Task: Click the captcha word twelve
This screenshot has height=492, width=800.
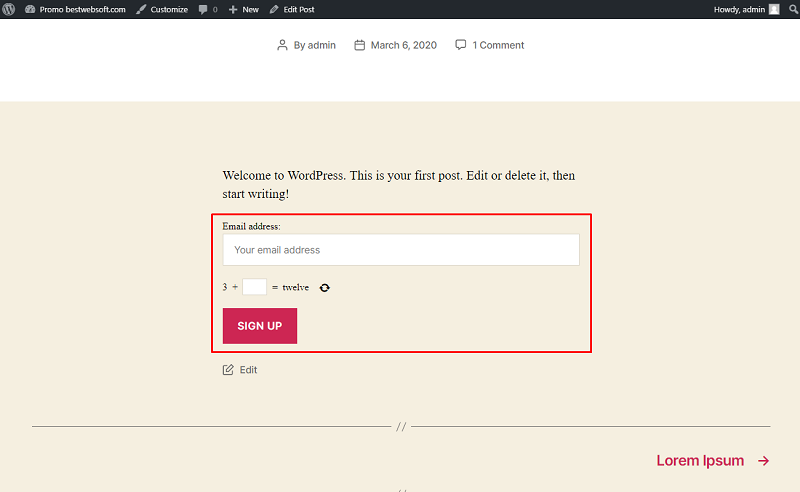Action: click(295, 287)
